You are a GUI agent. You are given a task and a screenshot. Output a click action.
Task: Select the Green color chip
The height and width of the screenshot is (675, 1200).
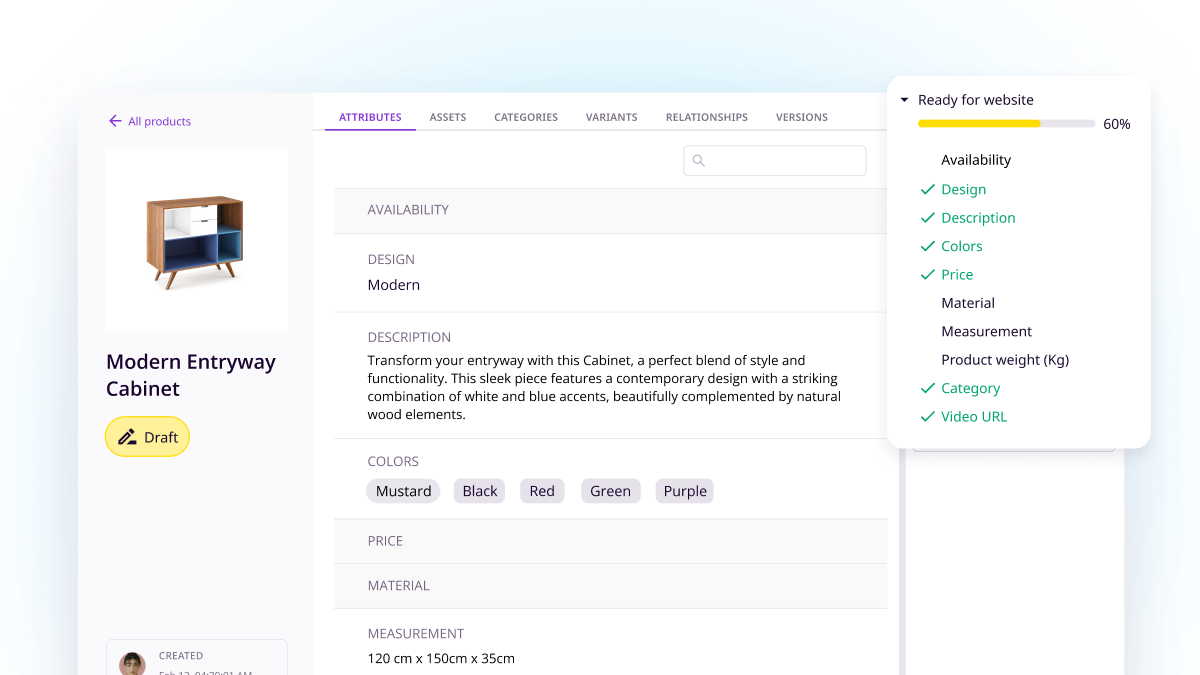[x=610, y=490]
